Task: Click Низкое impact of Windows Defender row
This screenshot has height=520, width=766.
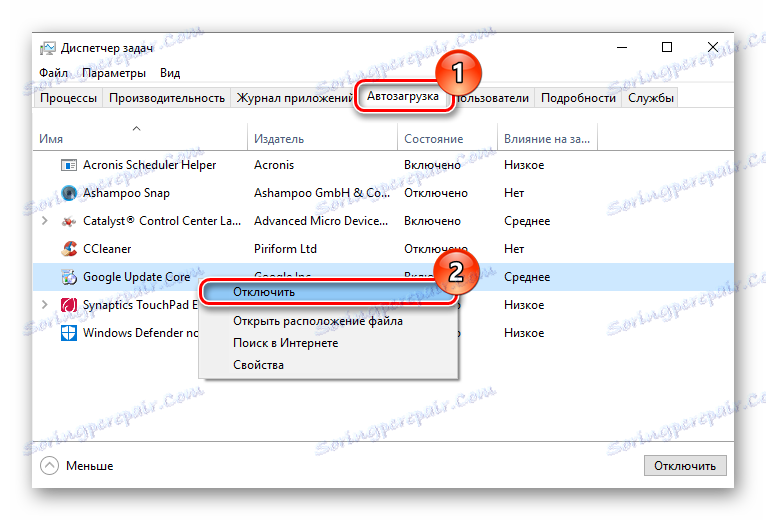Action: (x=524, y=333)
